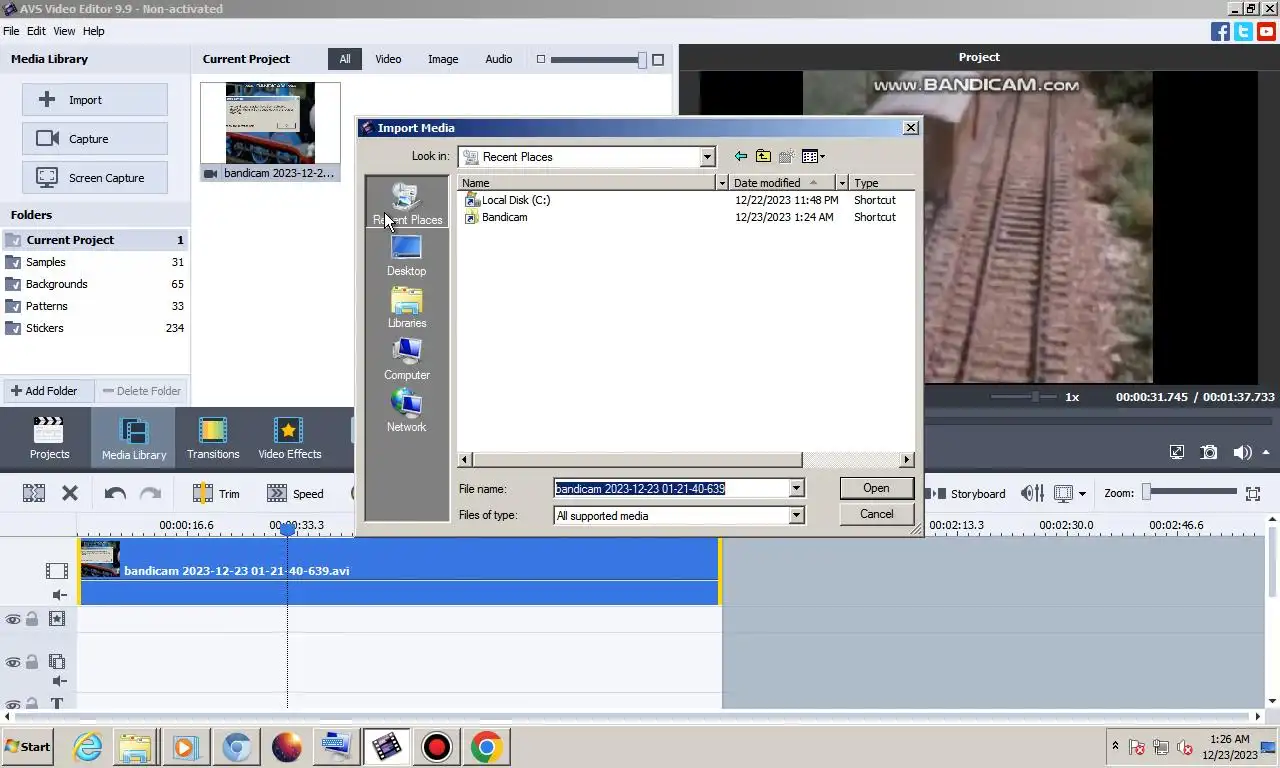Select Desktop in dialog places bar
1280x768 pixels.
tap(406, 256)
